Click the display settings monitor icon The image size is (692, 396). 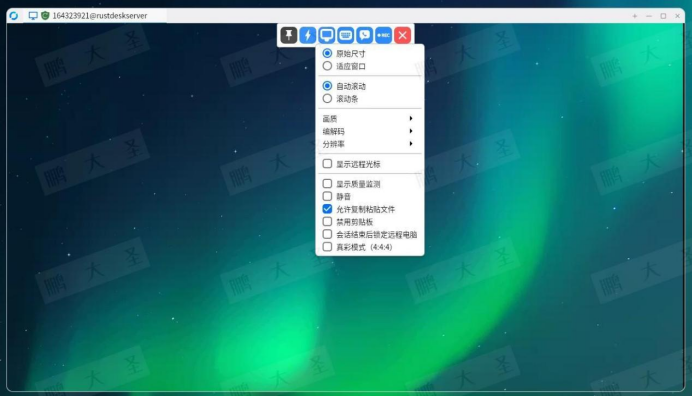(x=327, y=35)
